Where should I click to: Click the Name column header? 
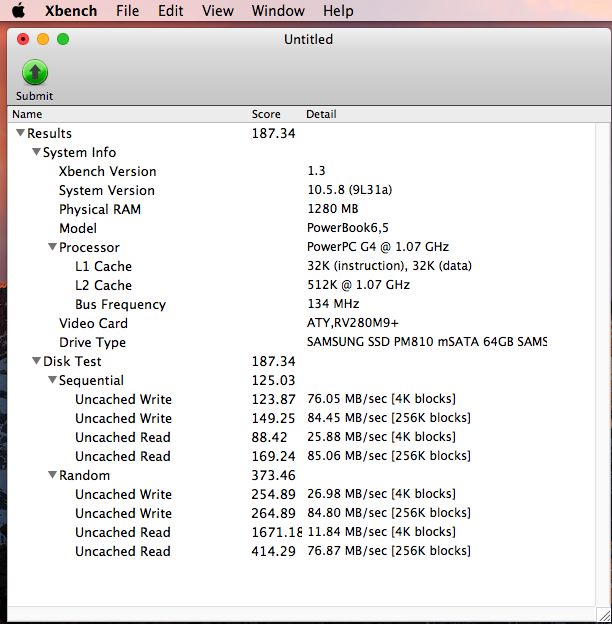(27, 114)
